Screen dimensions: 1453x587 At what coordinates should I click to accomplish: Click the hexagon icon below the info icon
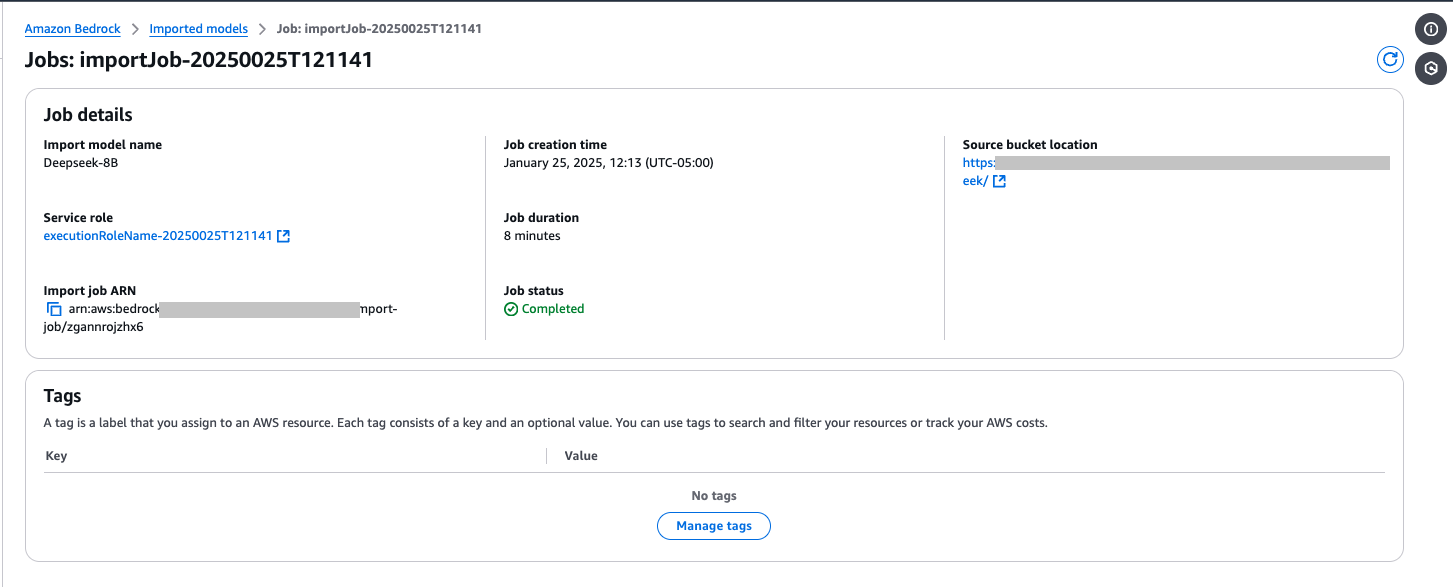pyautogui.click(x=1431, y=68)
